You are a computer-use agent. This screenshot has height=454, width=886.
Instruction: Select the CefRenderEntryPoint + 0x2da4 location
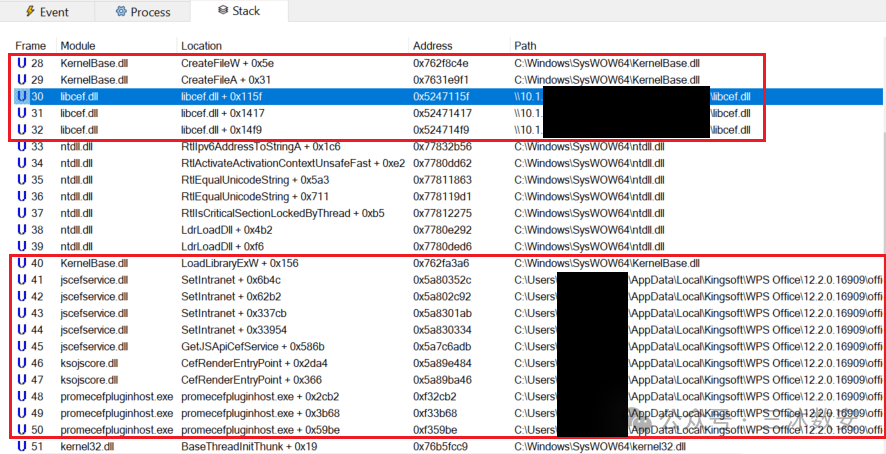tap(254, 364)
